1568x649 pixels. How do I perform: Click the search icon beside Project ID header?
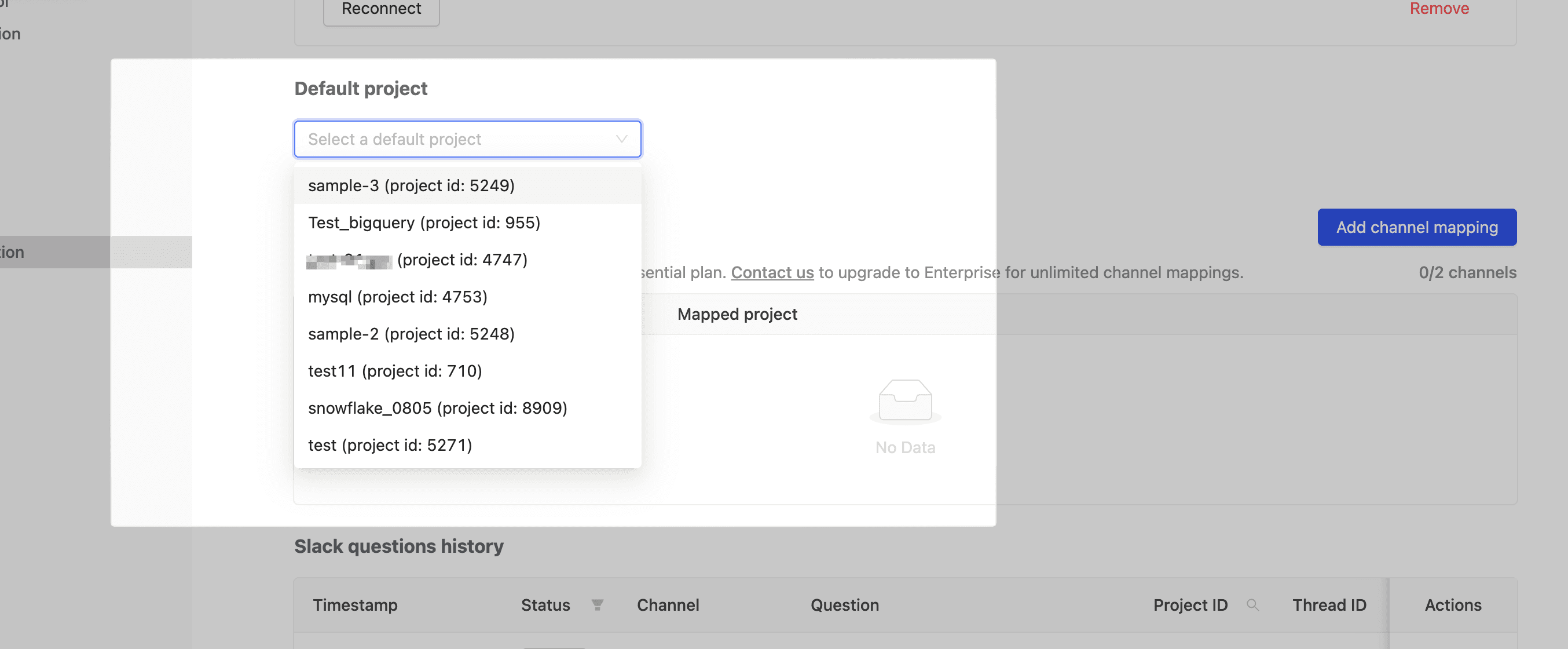(x=1254, y=605)
